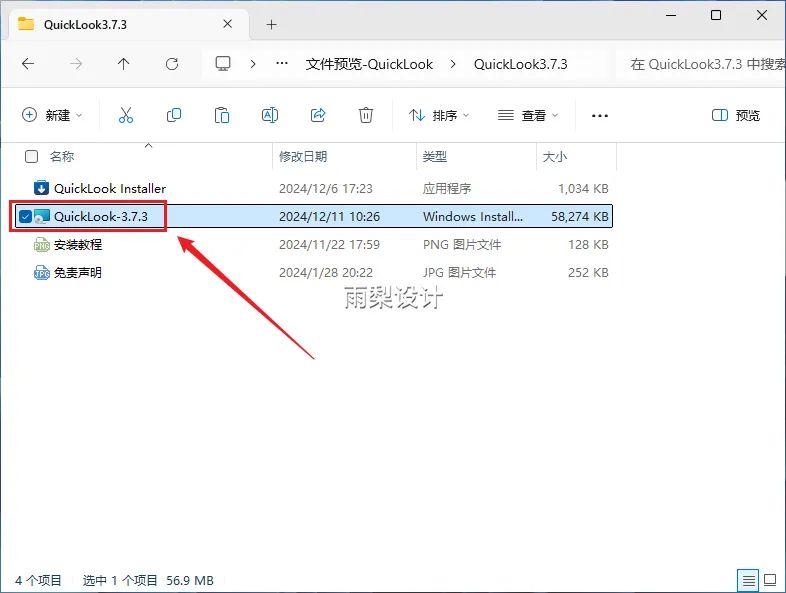
Task: Close the QuickLook3.7.3 tab
Action: tap(228, 24)
